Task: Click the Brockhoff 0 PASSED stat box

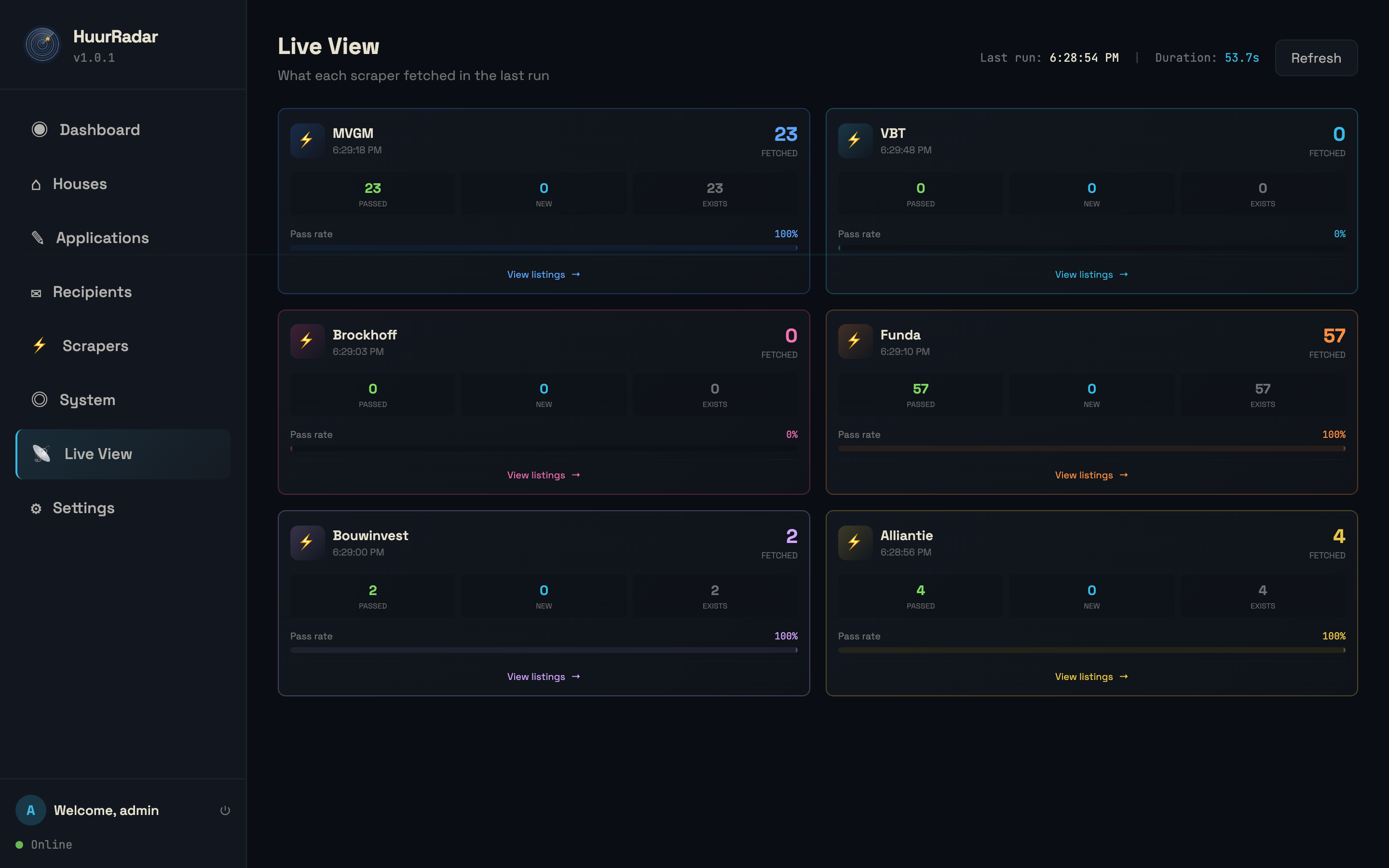Action: pyautogui.click(x=372, y=395)
